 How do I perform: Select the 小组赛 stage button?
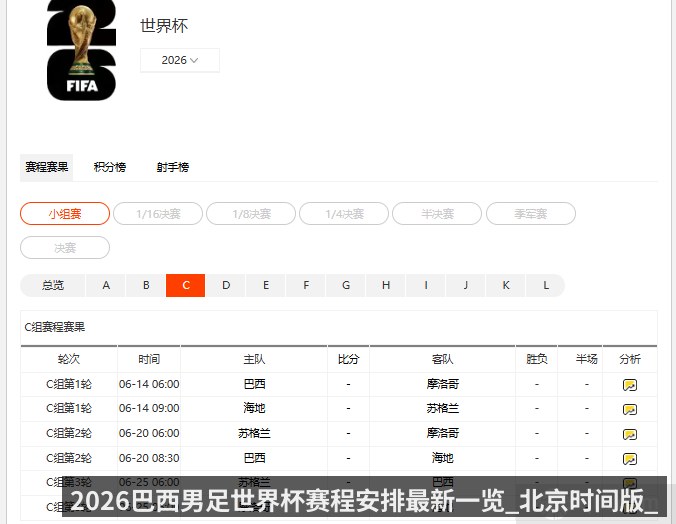click(x=65, y=213)
